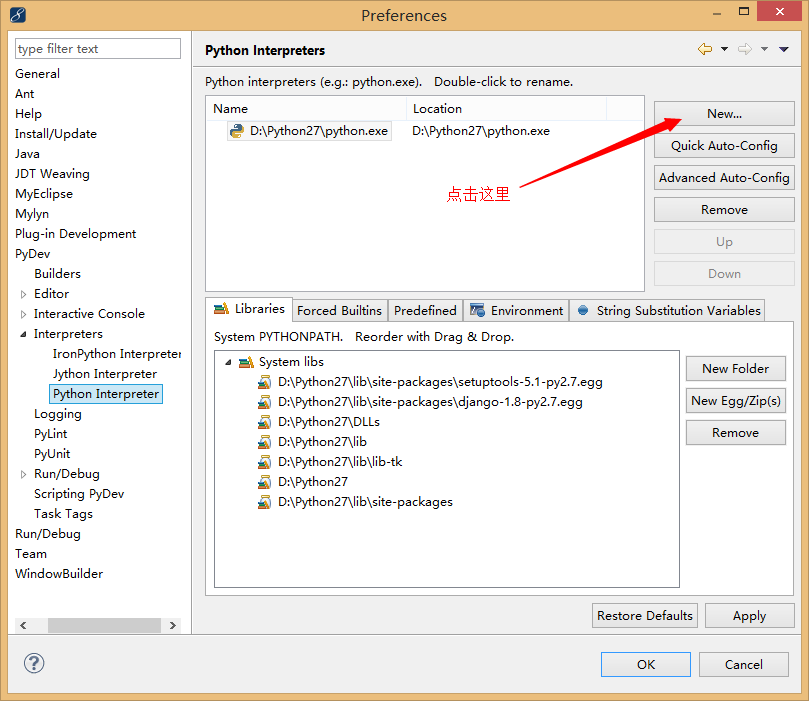Screen dimensions: 809x701
Task: Click the Apply button
Action: coord(750,615)
